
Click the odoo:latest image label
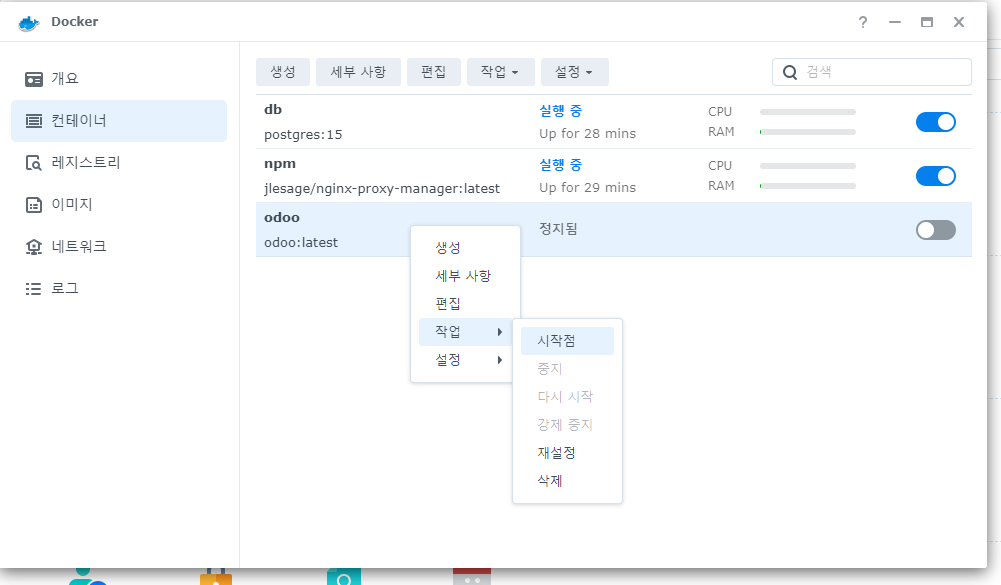tap(301, 243)
